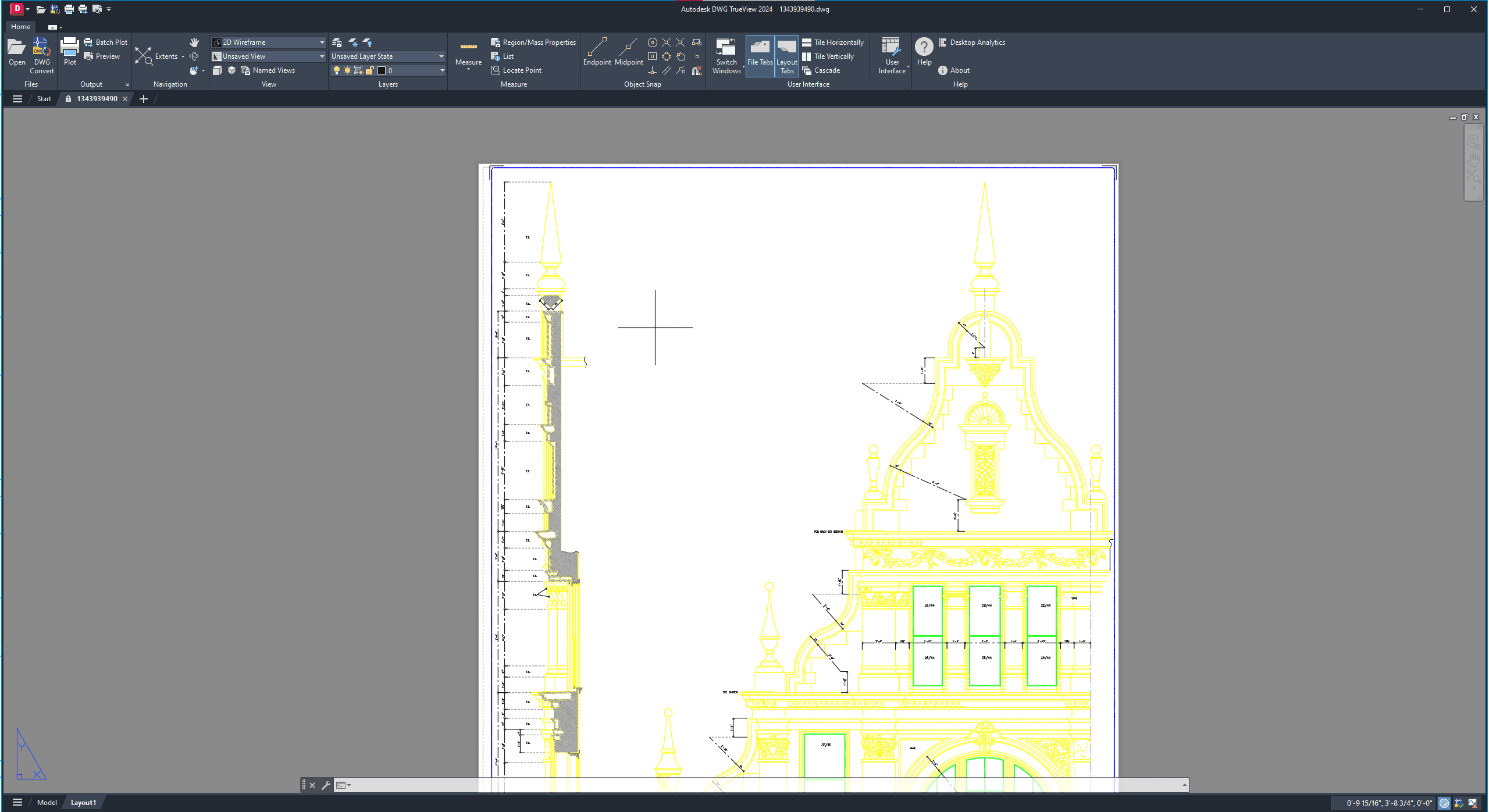Click the Pan navigation hand icon
This screenshot has height=812, width=1489.
[x=194, y=42]
